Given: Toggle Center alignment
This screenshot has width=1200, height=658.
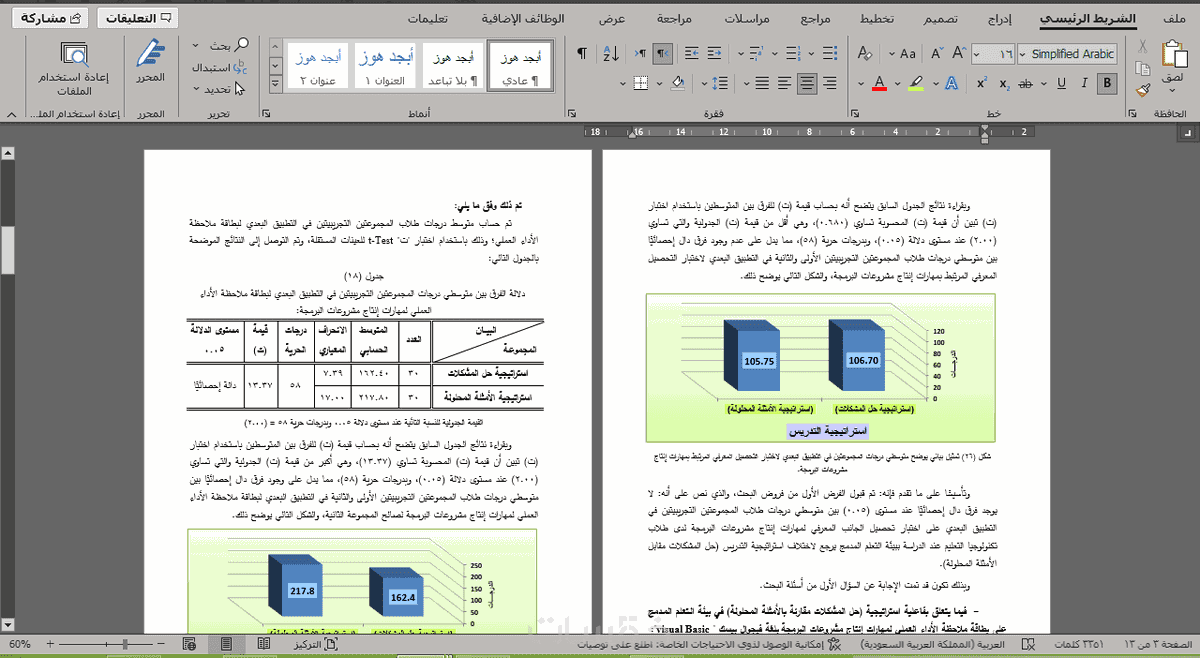Looking at the screenshot, I should [807, 82].
